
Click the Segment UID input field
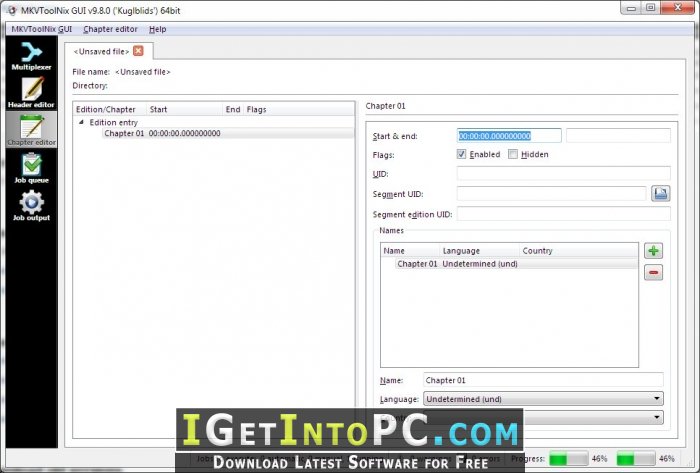(551, 194)
